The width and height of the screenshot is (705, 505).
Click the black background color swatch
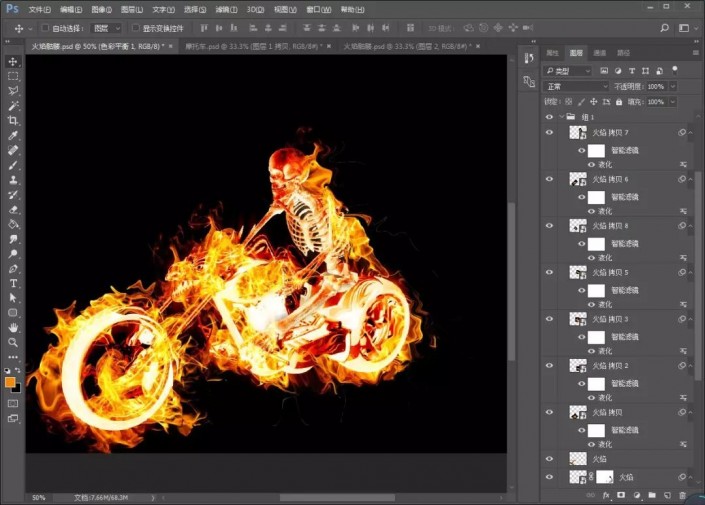coord(18,389)
